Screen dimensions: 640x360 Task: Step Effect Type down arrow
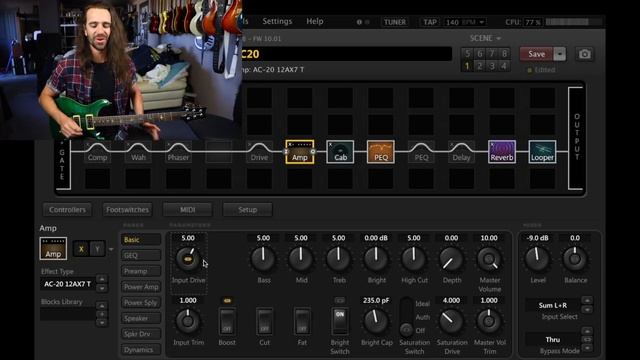(102, 288)
